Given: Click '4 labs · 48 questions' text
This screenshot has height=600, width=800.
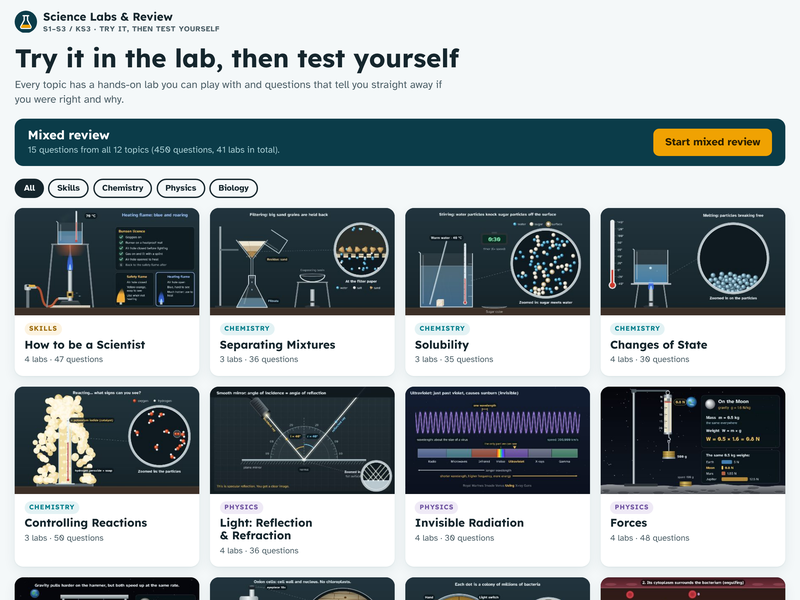Looking at the screenshot, I should pos(649,538).
